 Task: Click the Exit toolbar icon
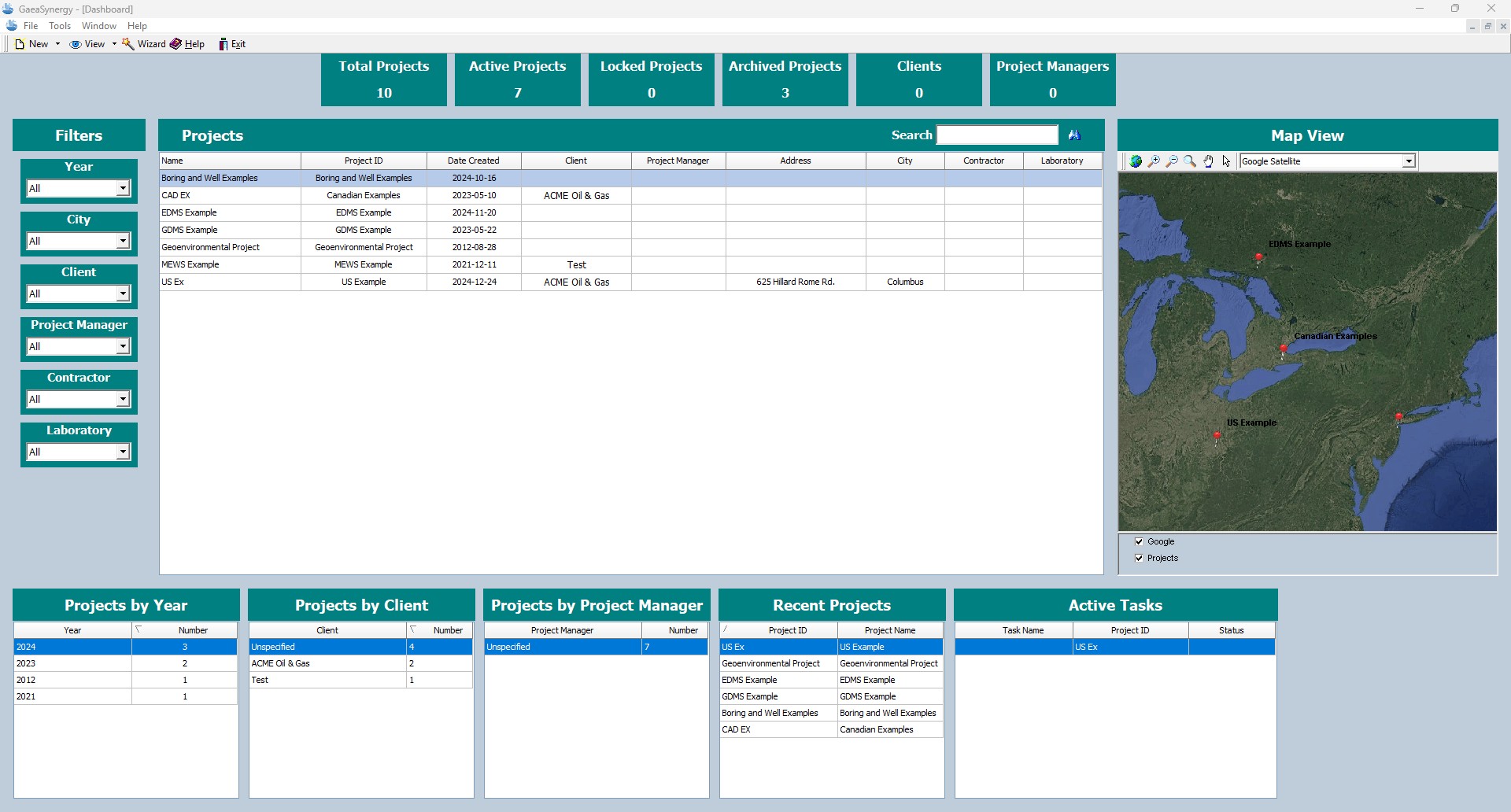pos(232,44)
